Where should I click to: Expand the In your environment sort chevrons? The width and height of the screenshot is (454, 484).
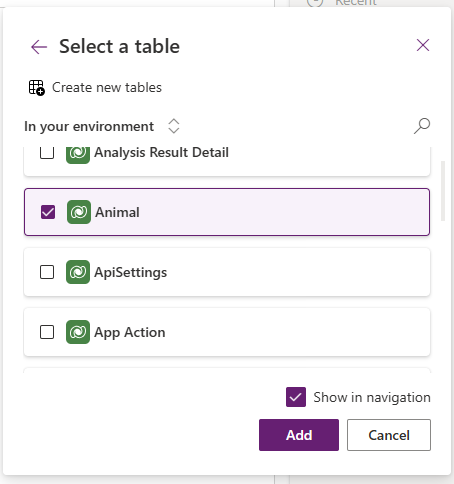click(174, 126)
